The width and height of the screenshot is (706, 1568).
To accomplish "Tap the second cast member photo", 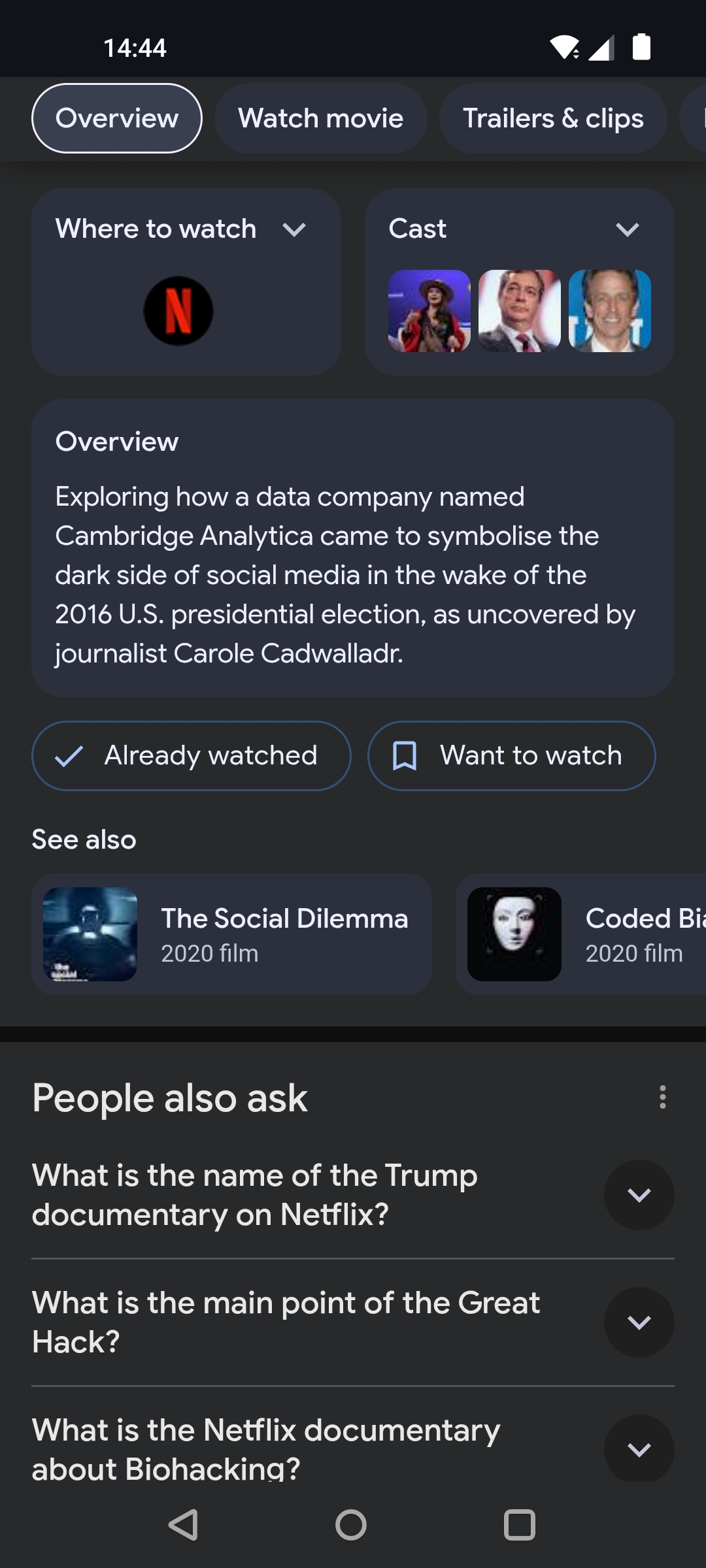I will coord(520,311).
